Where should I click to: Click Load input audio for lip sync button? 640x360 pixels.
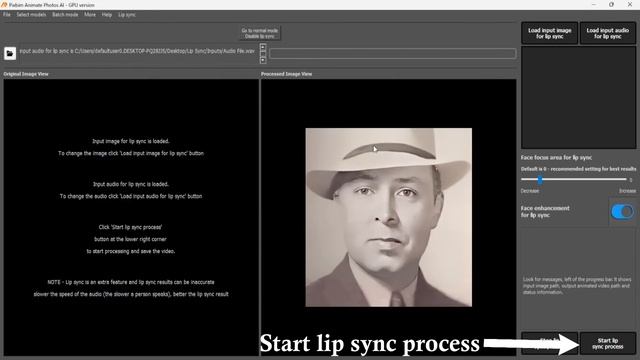coord(607,33)
